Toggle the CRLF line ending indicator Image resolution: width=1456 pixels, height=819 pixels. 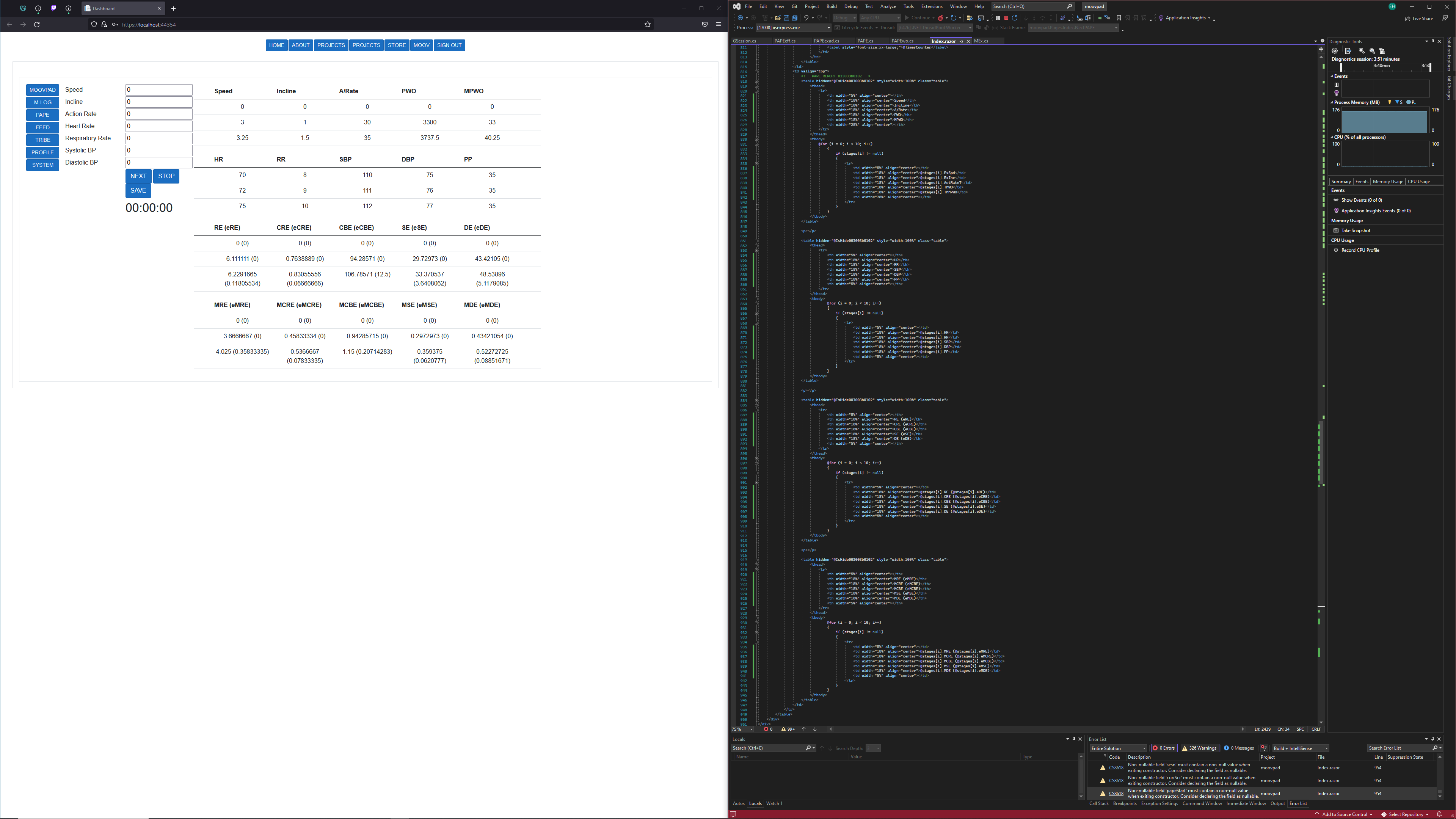(x=1316, y=729)
